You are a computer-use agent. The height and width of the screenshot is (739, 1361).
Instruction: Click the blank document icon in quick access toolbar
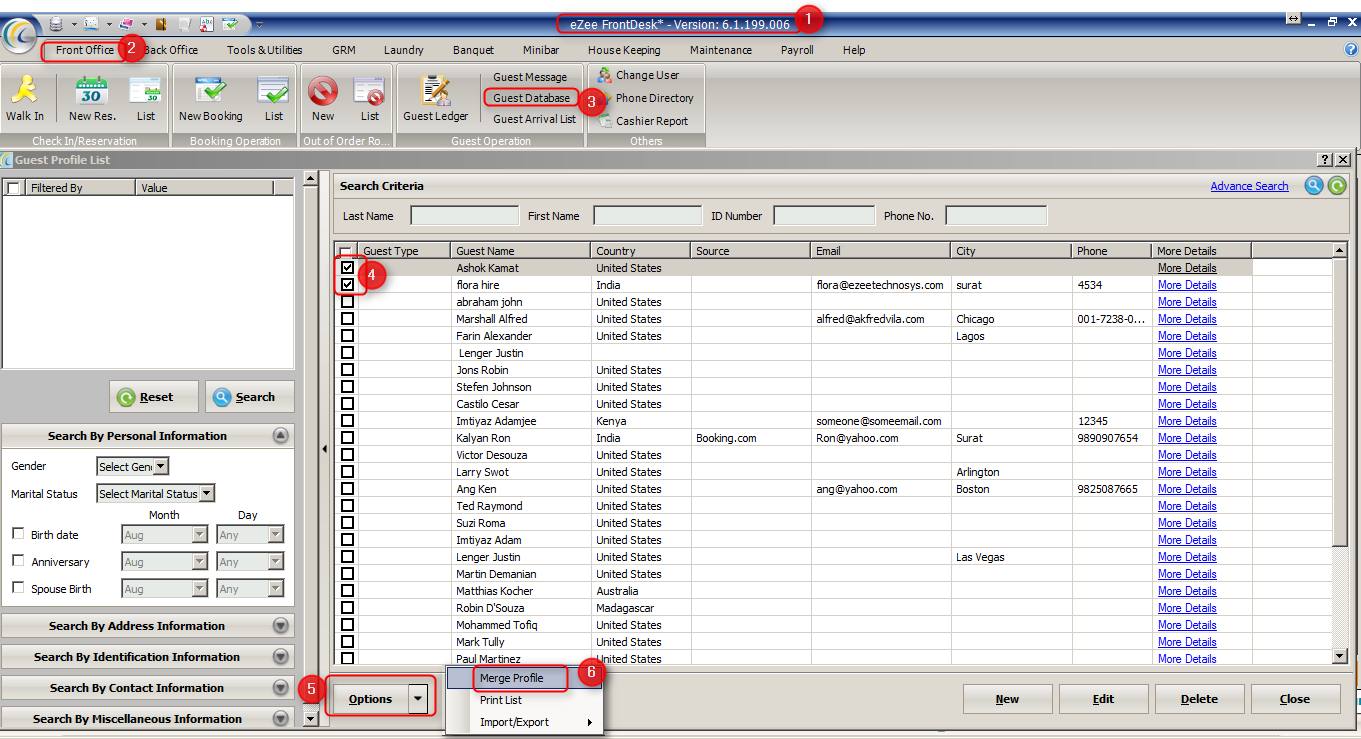pos(185,23)
